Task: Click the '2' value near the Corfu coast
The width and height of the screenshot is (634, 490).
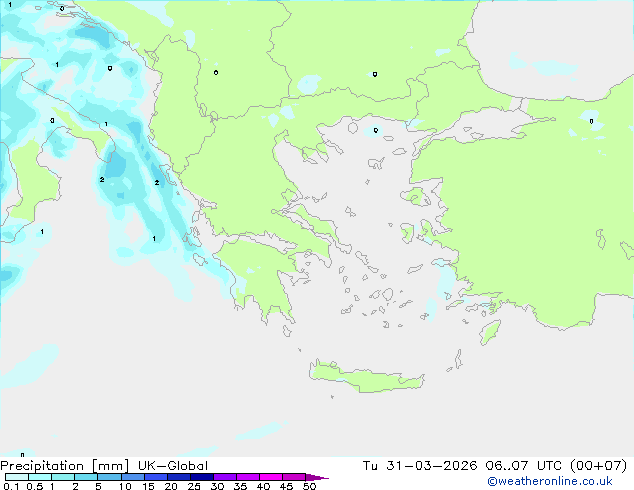Action: click(x=157, y=183)
